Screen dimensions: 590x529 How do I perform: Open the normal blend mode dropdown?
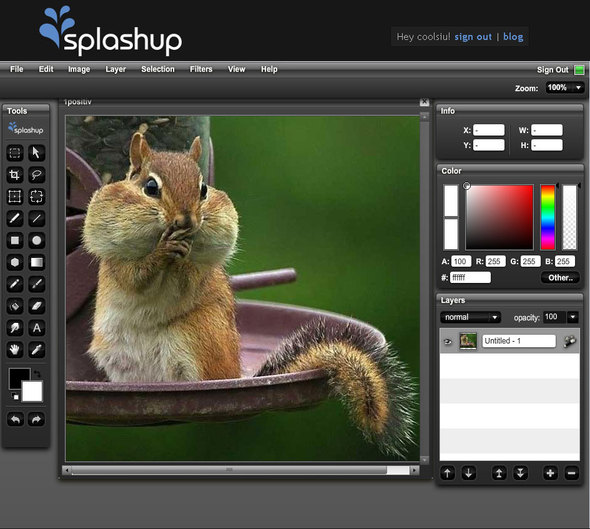[x=470, y=317]
